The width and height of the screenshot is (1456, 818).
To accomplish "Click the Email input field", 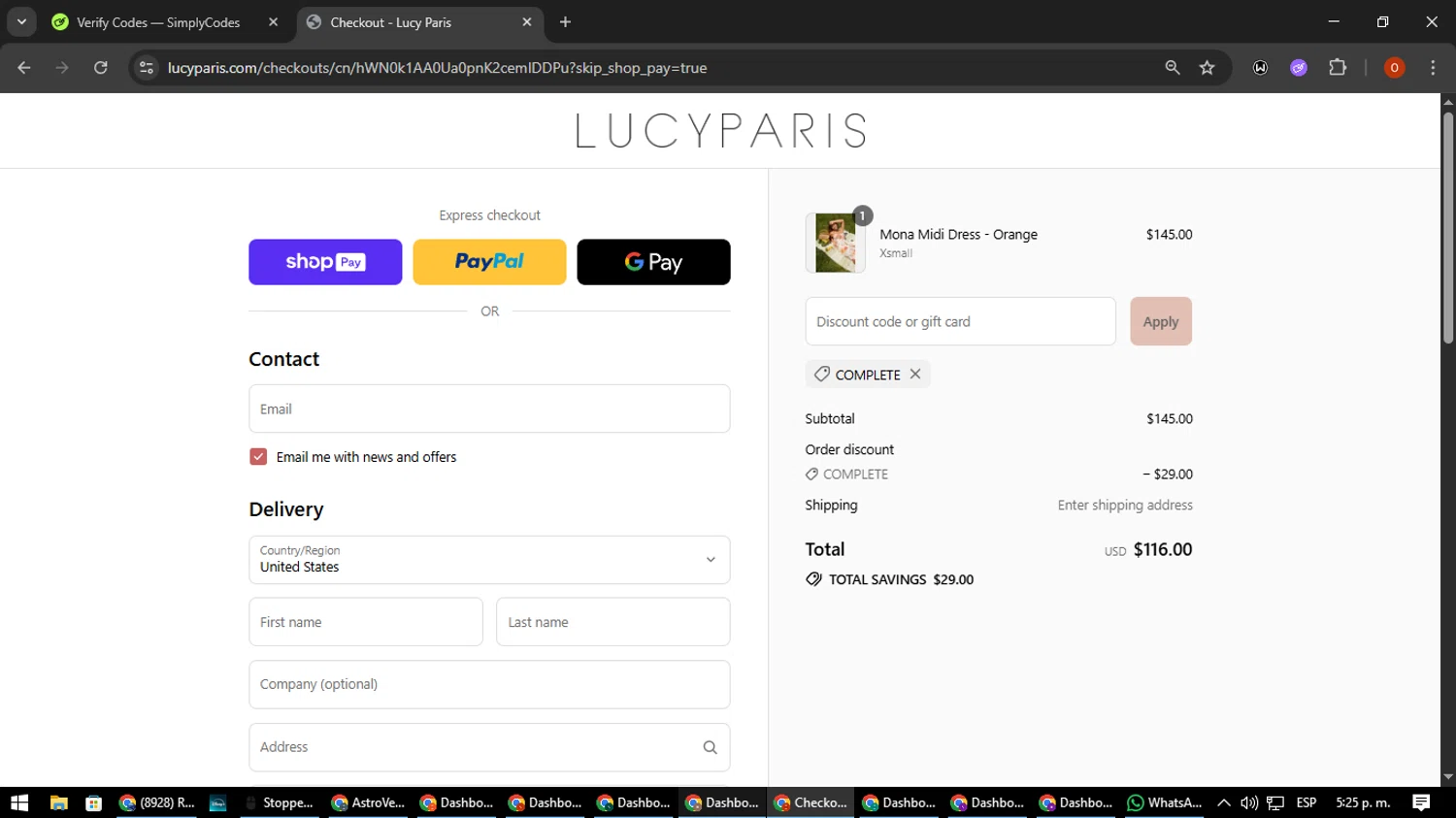I will pos(489,409).
